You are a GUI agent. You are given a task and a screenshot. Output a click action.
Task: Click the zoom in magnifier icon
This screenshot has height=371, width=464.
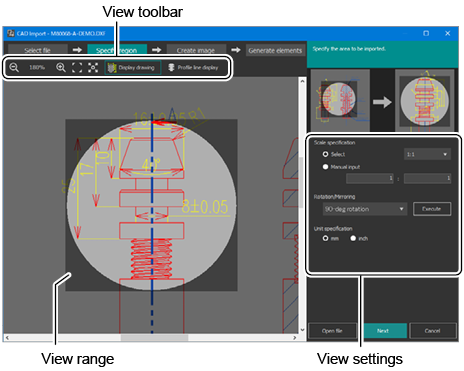click(61, 67)
